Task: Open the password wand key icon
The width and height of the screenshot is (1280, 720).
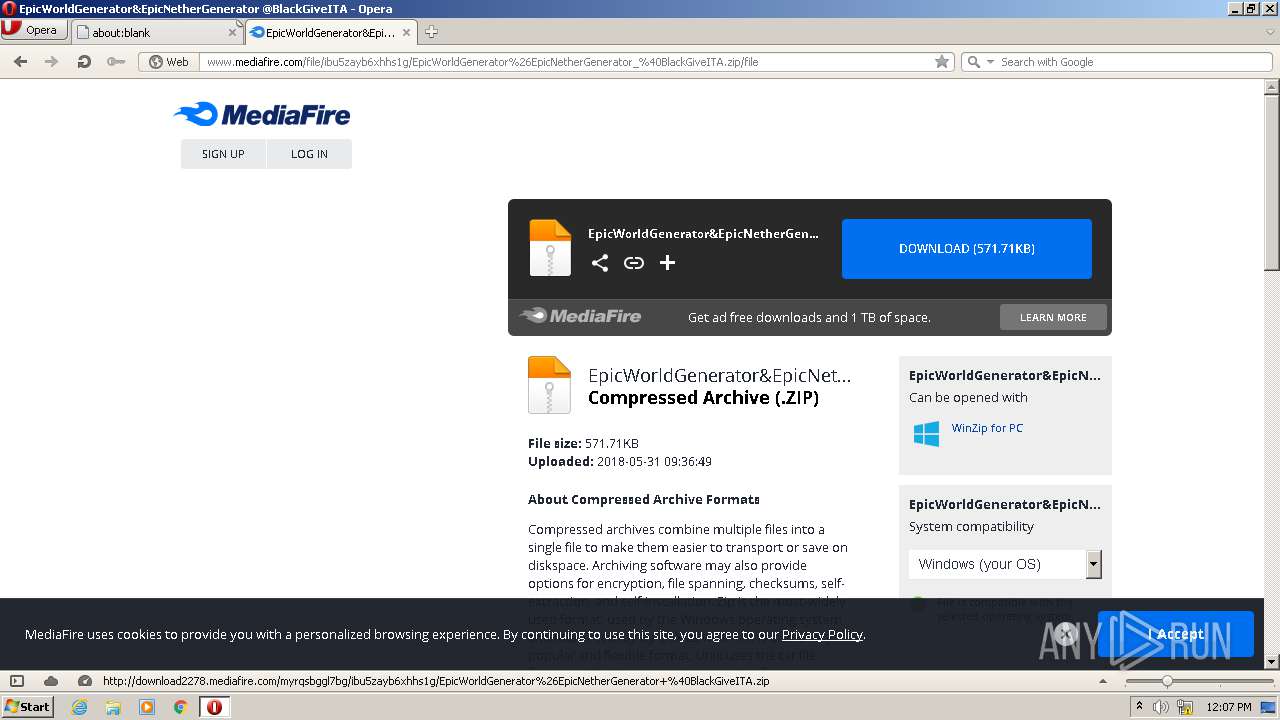Action: click(116, 61)
